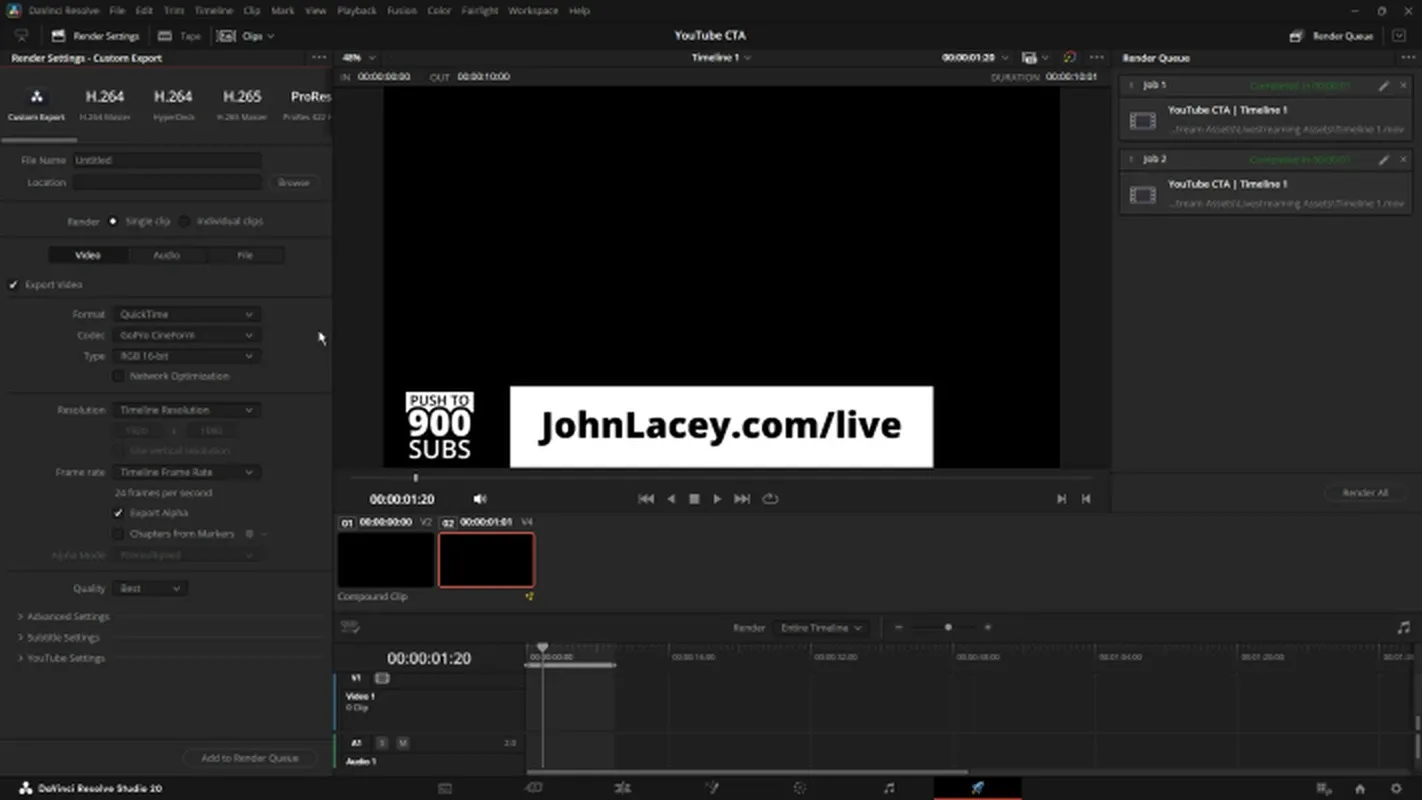This screenshot has width=1422, height=800.
Task: Open viewer zoom percentage dropdown
Action: [x=357, y=58]
